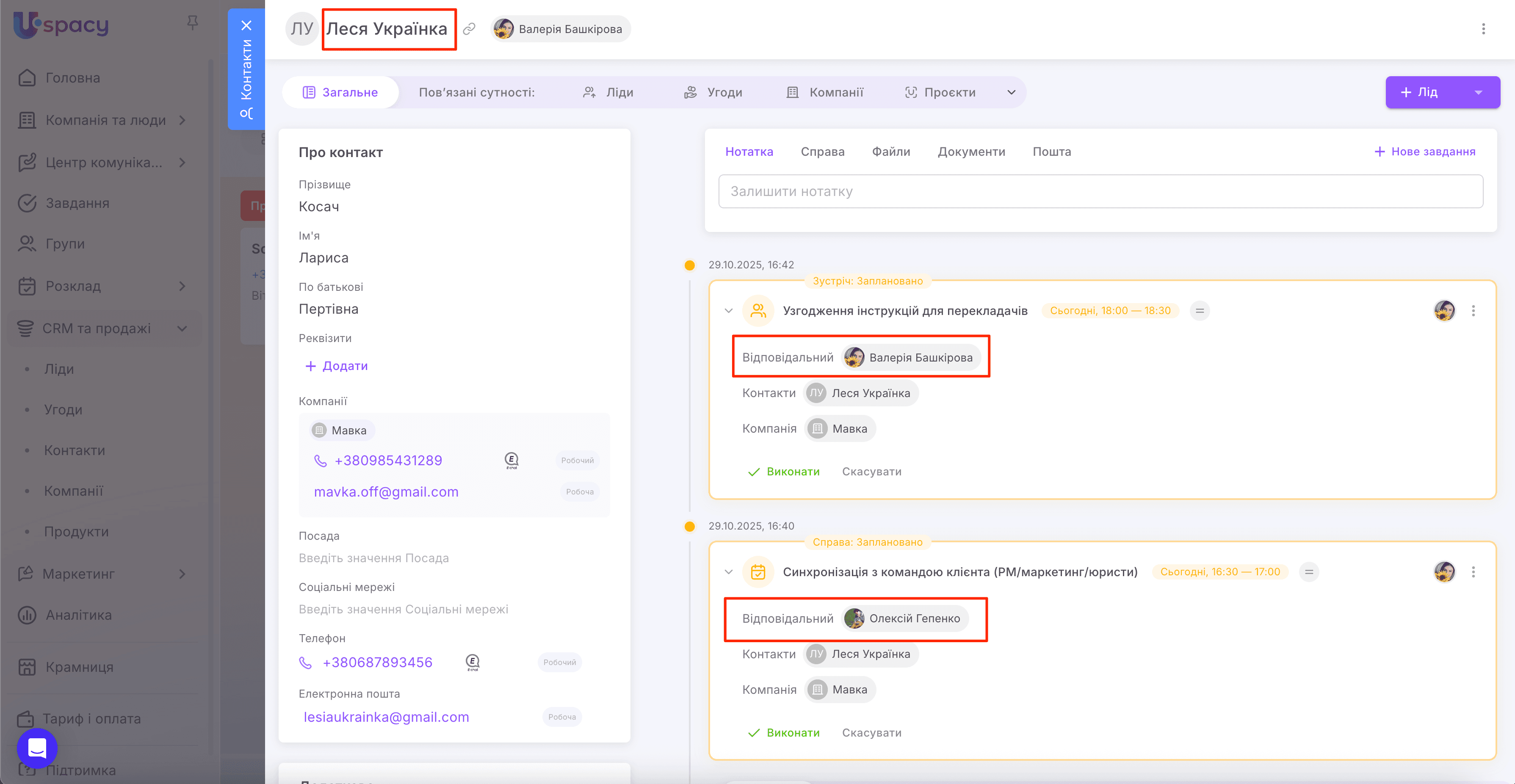Email mavka.off@gmail.com
The width and height of the screenshot is (1515, 784).
point(386,491)
